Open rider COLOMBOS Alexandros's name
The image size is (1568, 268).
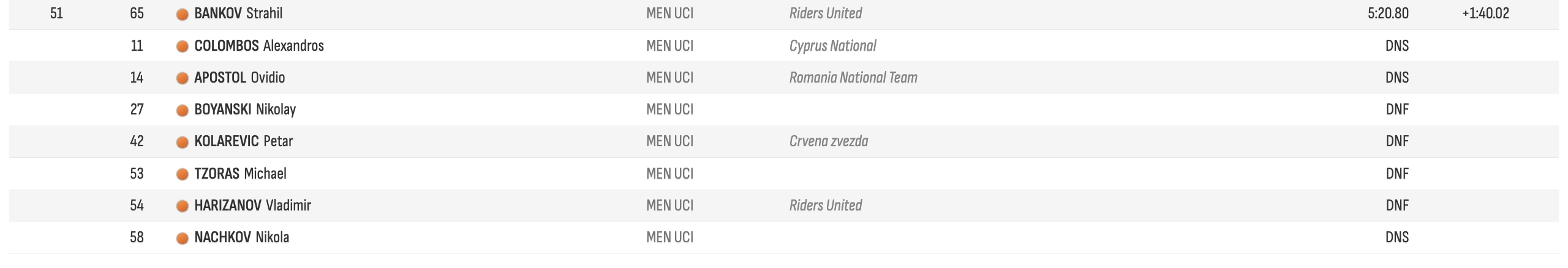tap(259, 46)
